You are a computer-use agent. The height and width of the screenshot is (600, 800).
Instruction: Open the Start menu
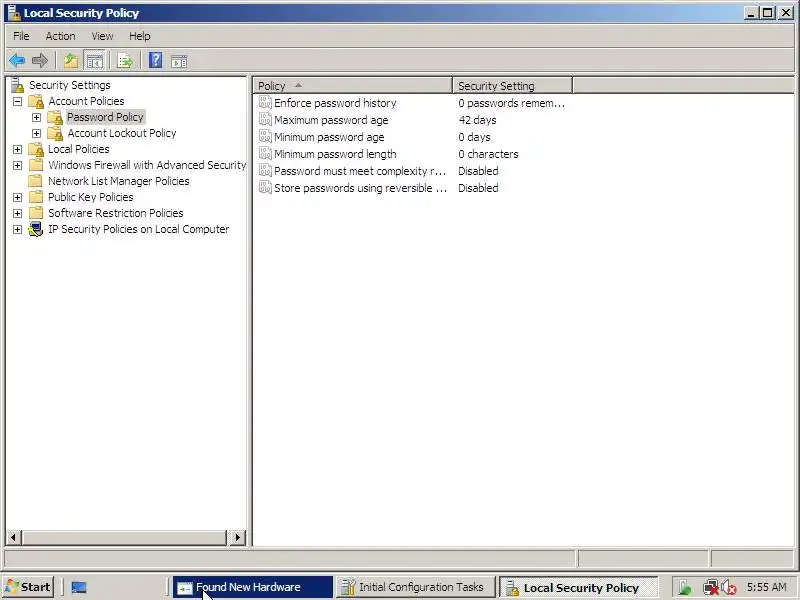click(x=28, y=587)
